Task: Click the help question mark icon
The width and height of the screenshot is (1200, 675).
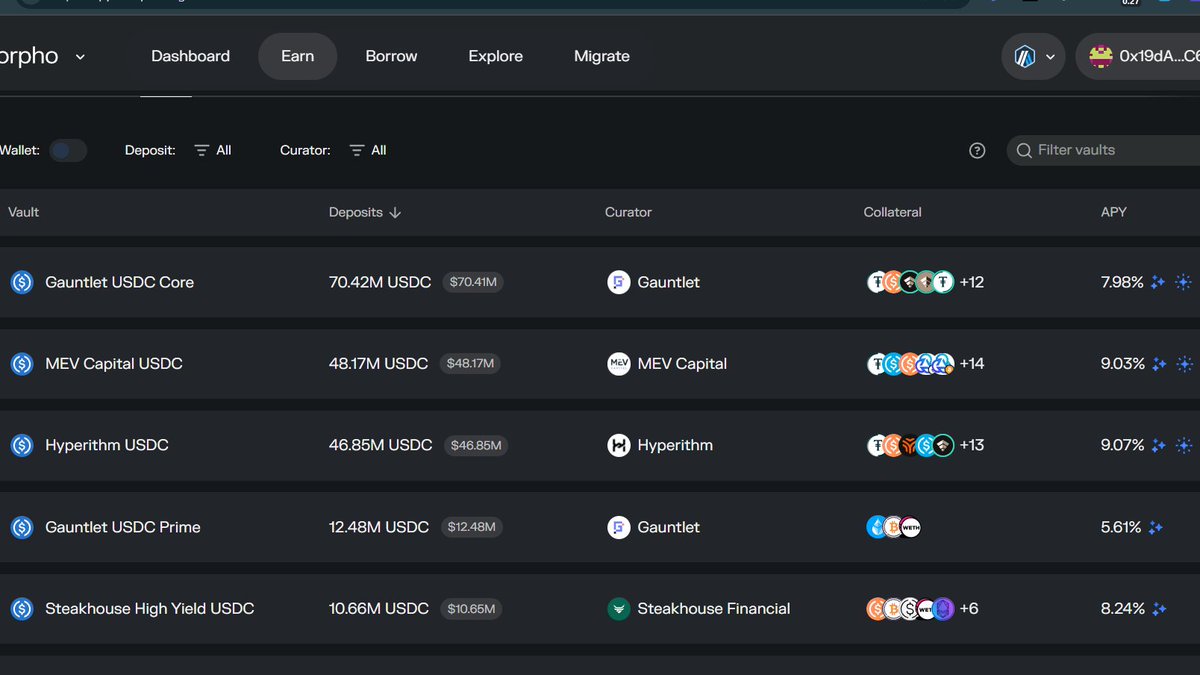Action: [977, 150]
